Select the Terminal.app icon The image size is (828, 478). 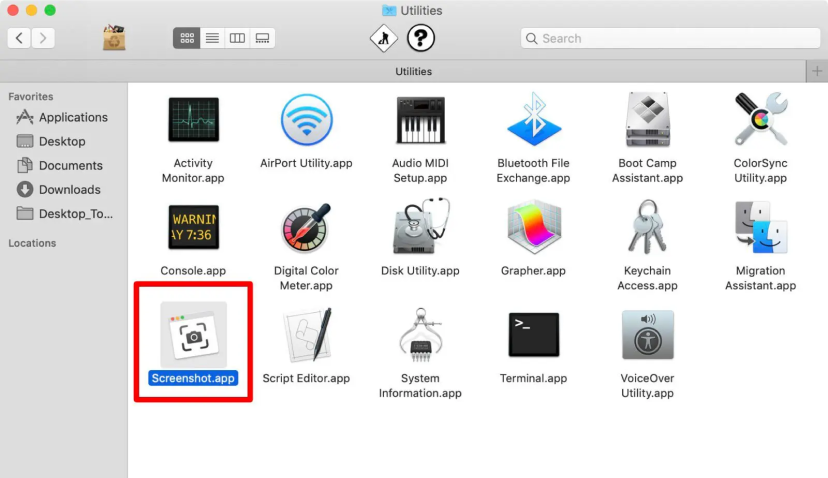[x=533, y=334]
